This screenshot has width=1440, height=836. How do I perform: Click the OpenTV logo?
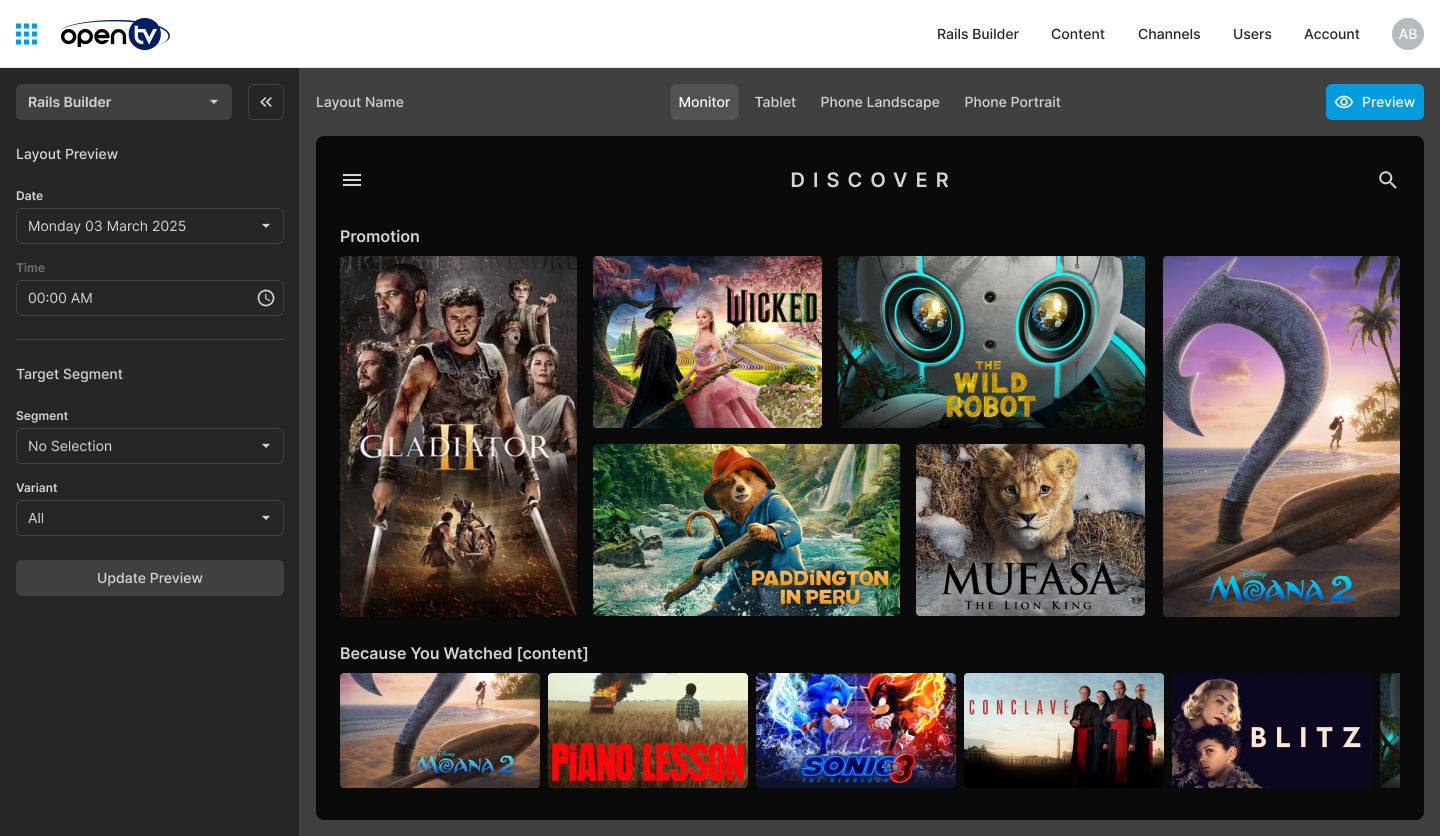pos(114,35)
